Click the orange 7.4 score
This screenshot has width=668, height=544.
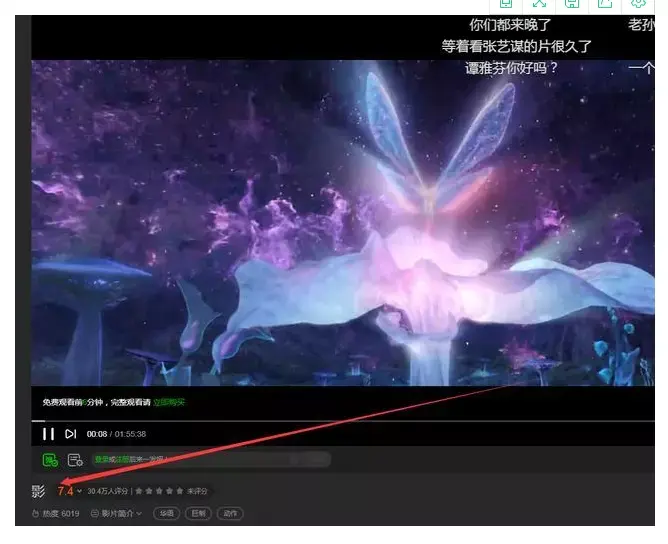point(66,491)
